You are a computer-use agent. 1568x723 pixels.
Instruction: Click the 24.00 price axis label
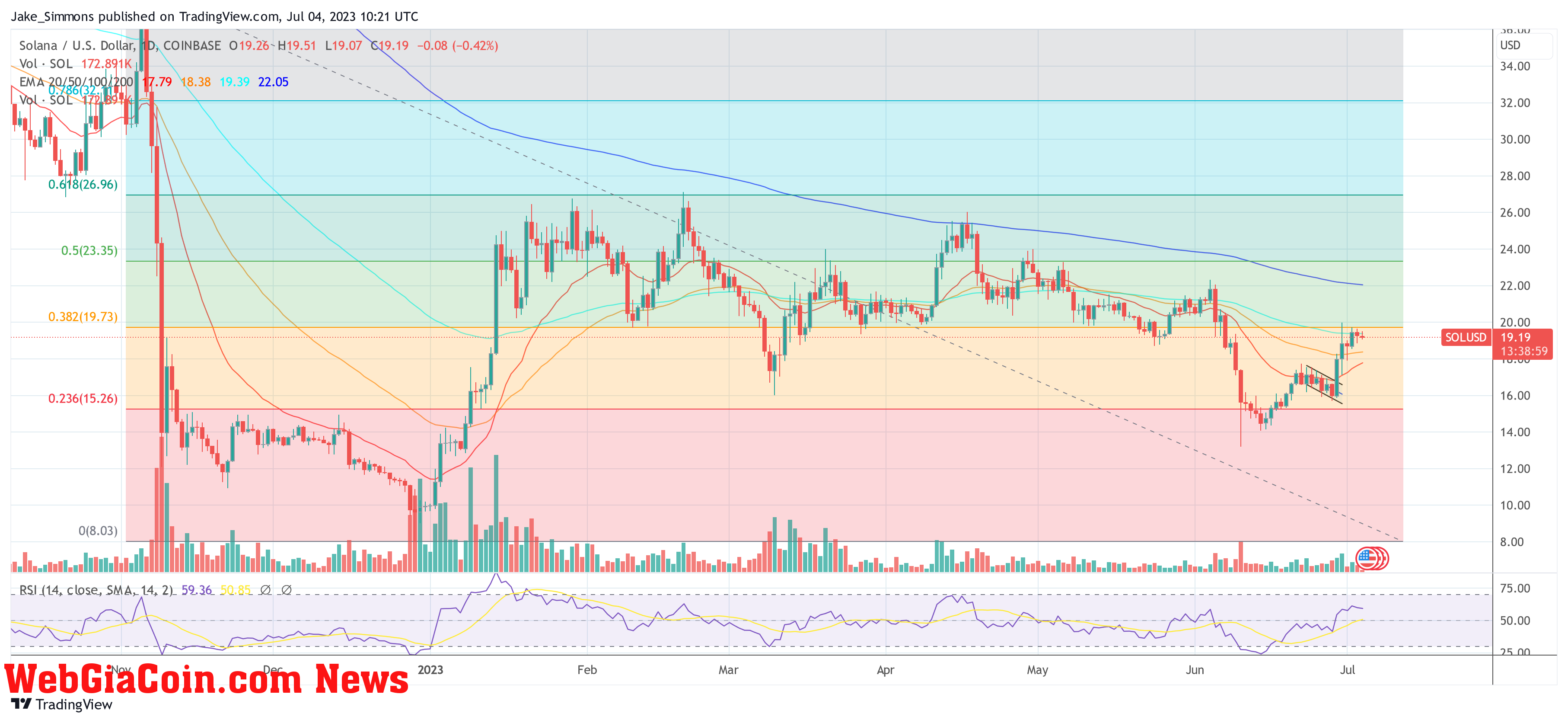coord(1515,249)
